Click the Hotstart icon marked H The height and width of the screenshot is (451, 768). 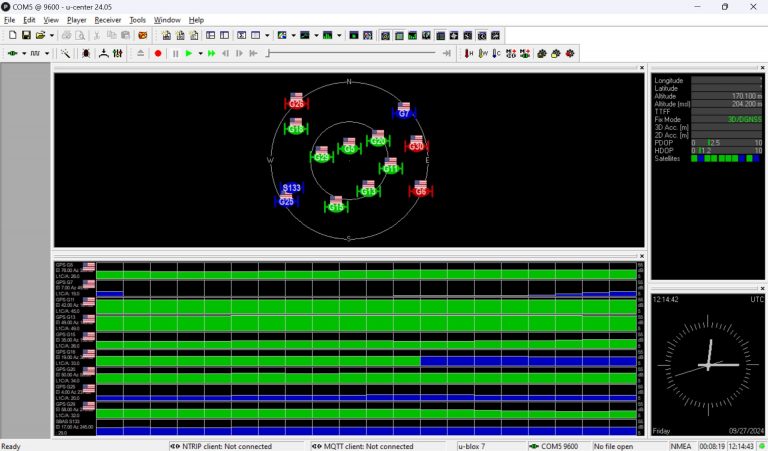(x=470, y=53)
